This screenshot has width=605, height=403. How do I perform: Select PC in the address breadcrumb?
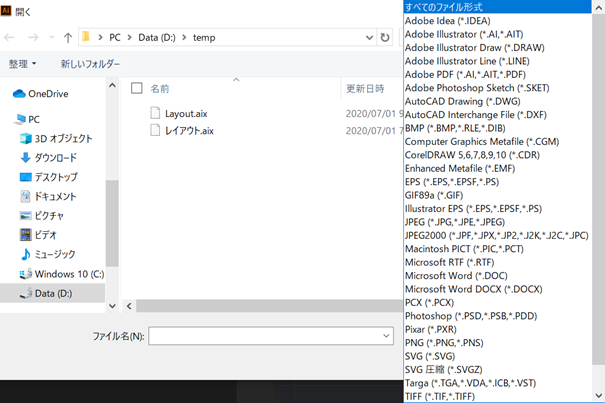click(x=115, y=37)
